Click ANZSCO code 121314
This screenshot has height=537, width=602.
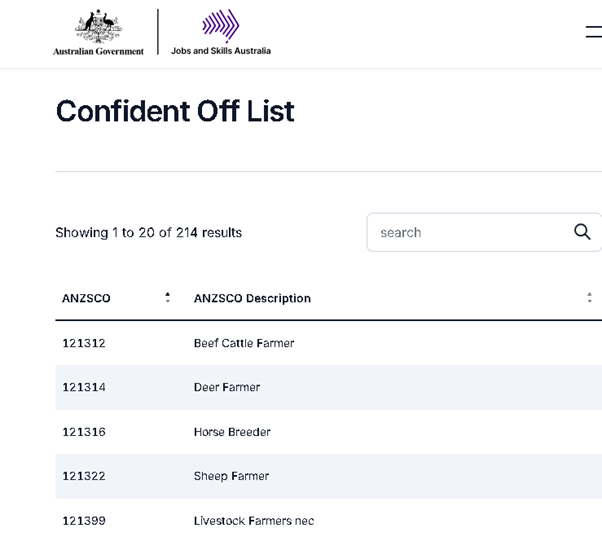pos(84,387)
